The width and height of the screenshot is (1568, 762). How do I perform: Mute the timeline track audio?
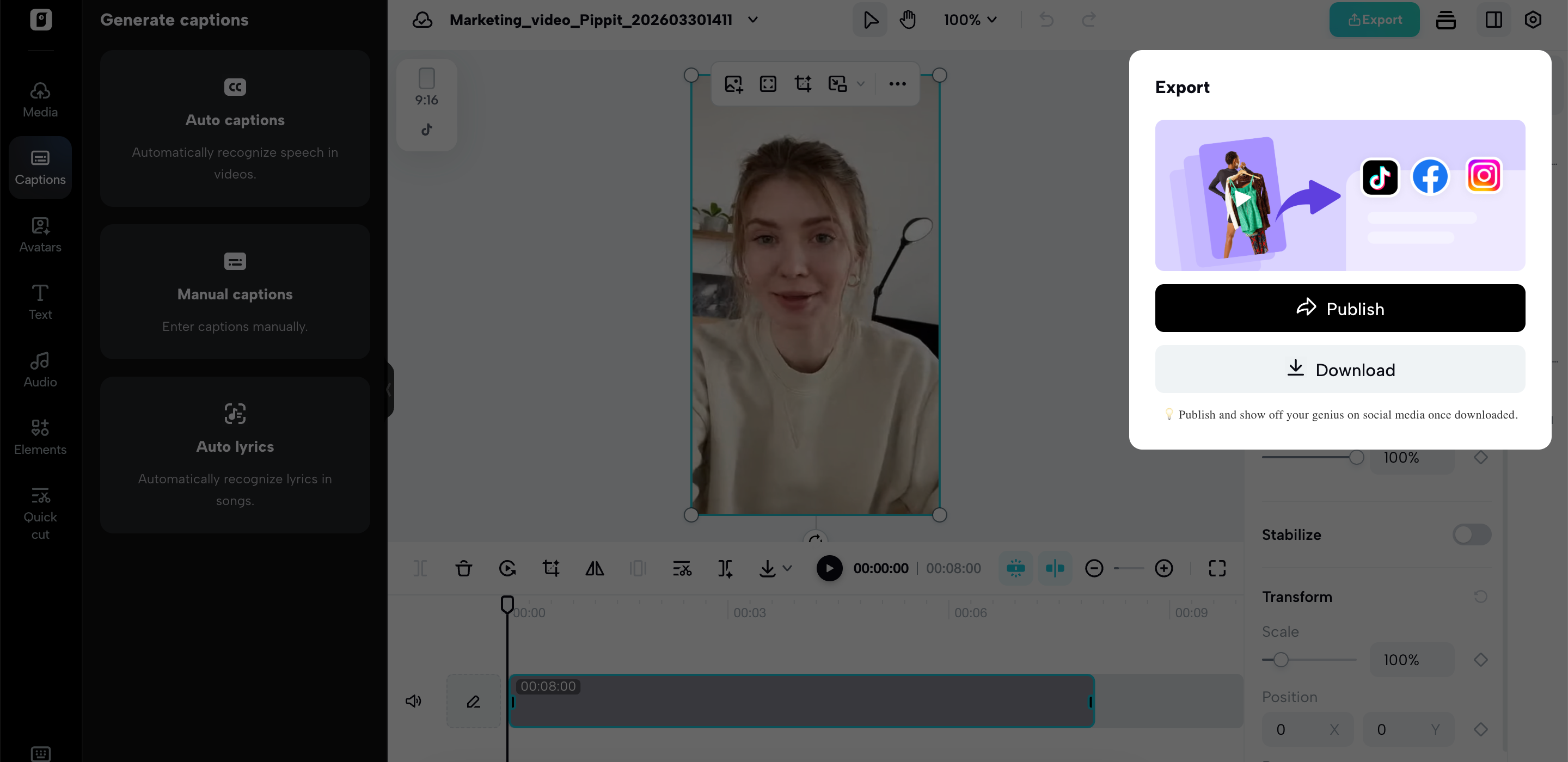tap(413, 700)
